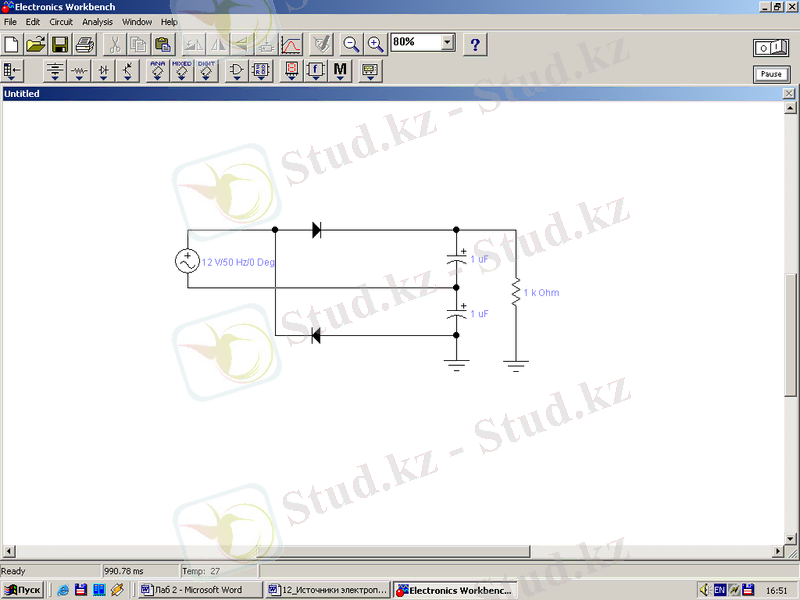Open the Edit menu
Image resolution: width=800 pixels, height=600 pixels.
[33, 22]
